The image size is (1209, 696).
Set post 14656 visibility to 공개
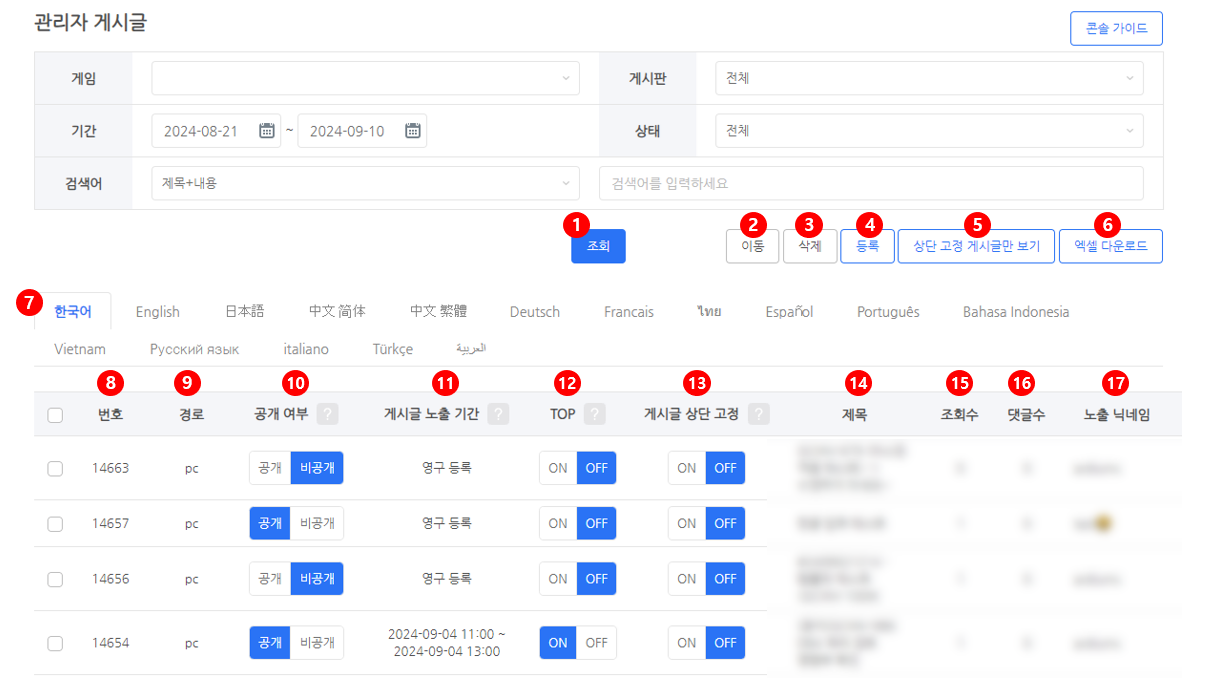pos(270,579)
